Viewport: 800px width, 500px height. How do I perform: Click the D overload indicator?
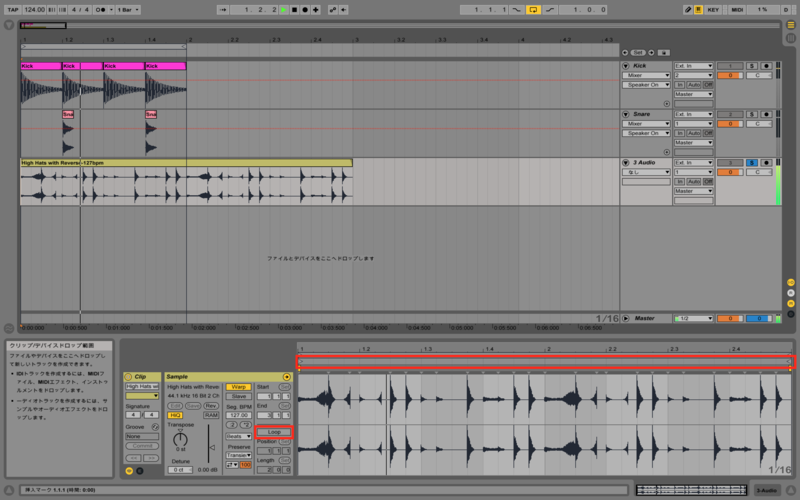pos(786,10)
